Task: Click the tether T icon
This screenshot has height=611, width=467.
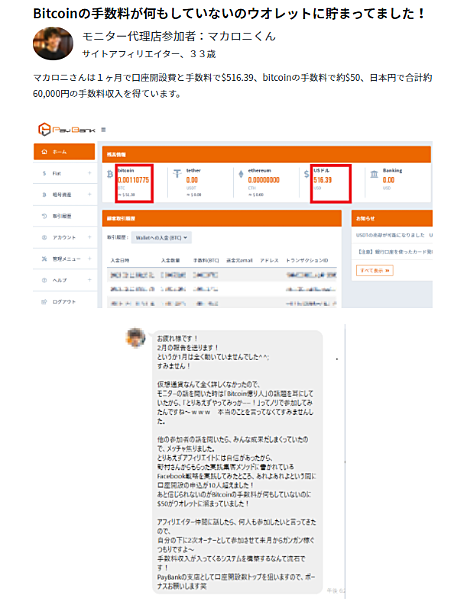Action: coord(177,173)
